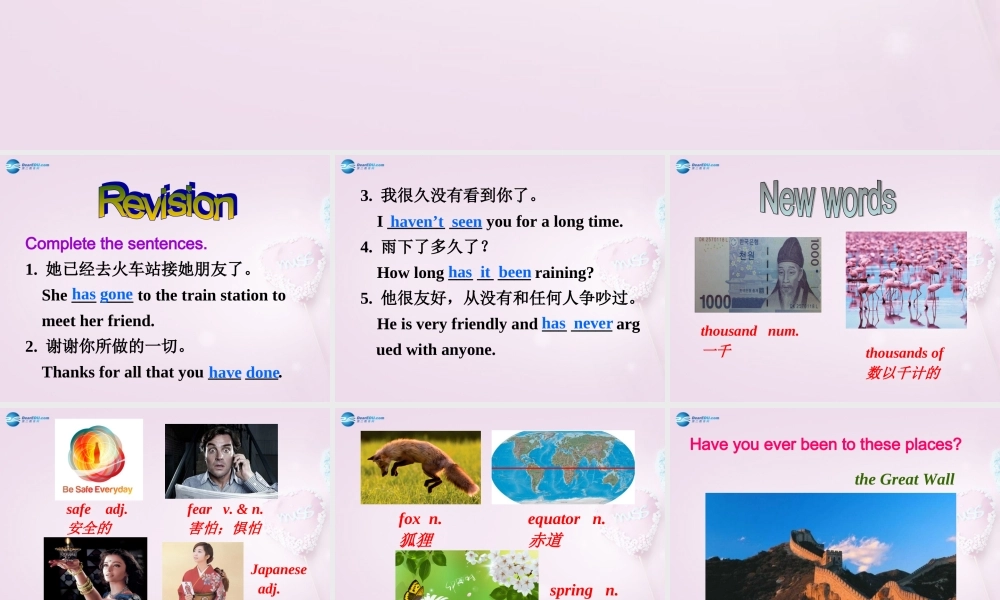
Task: Click the underlined word 'never' in sentence 5
Action: [x=592, y=323]
